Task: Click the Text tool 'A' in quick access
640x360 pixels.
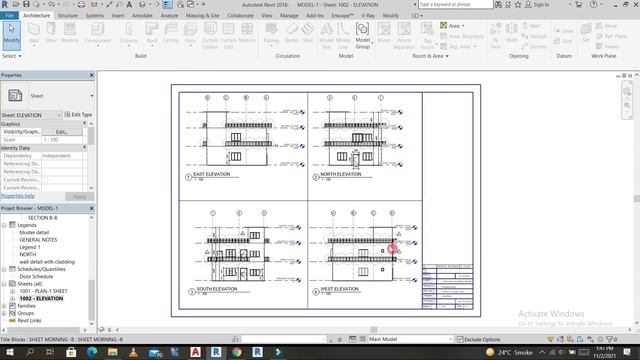Action: pyautogui.click(x=129, y=4)
